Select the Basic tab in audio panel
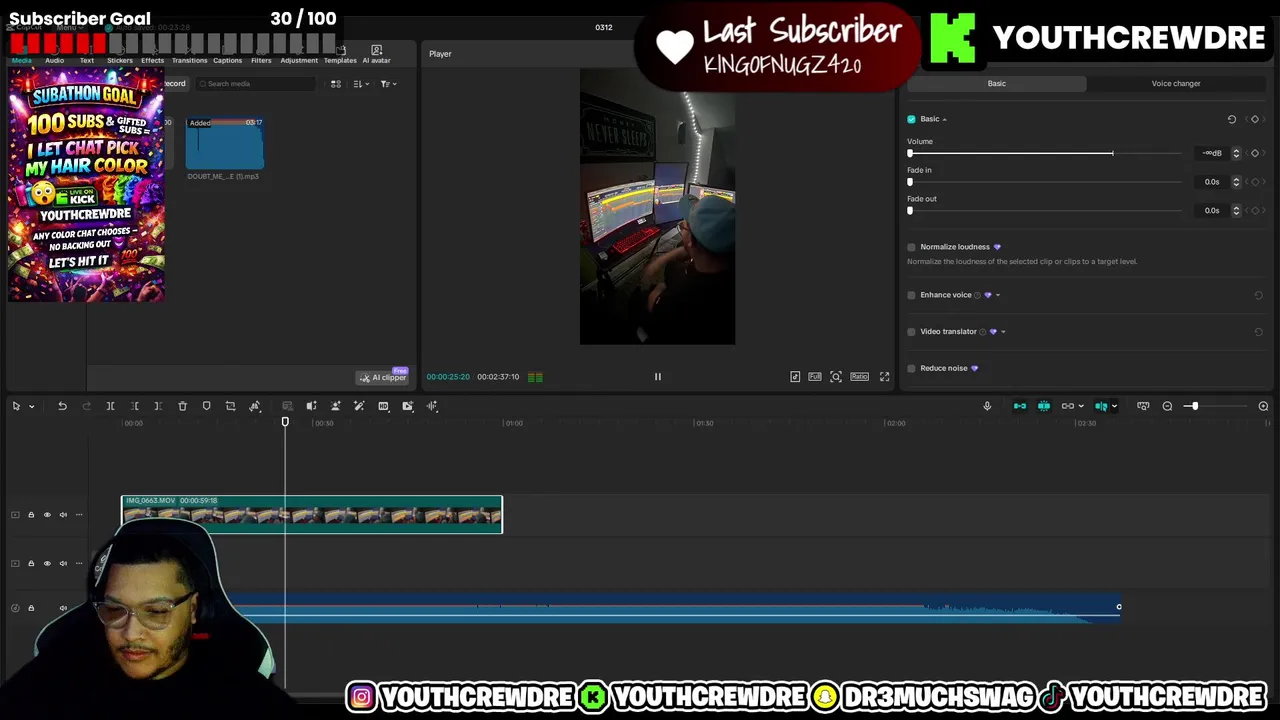This screenshot has width=1280, height=720. click(x=996, y=84)
